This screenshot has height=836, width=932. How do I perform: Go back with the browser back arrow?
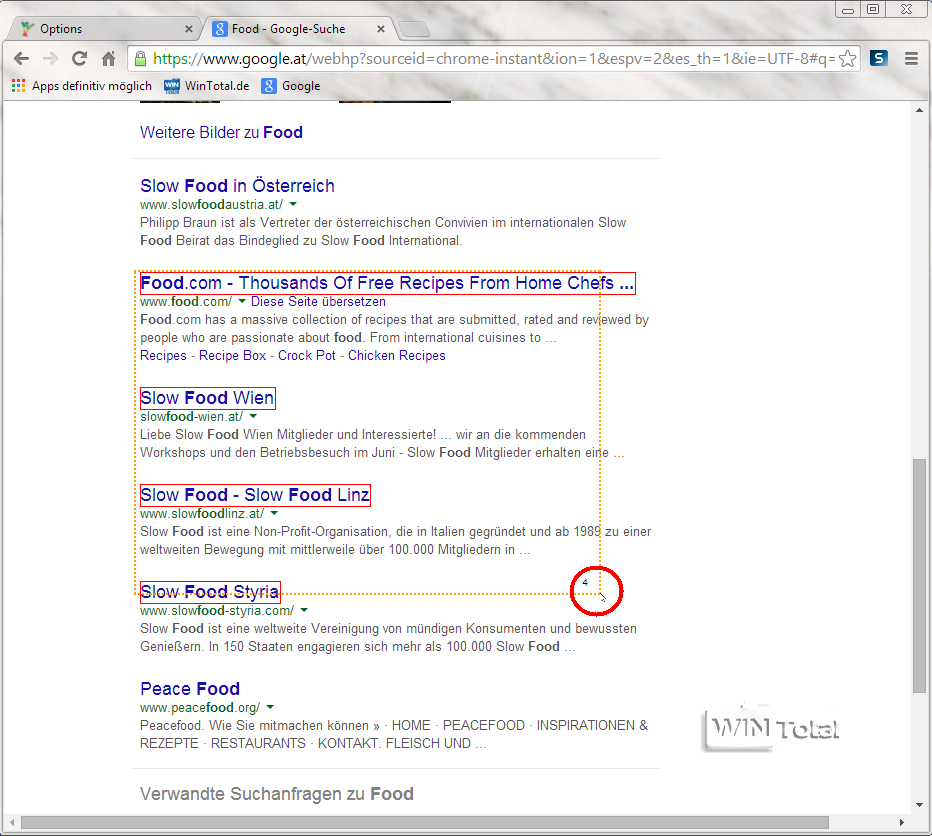21,58
